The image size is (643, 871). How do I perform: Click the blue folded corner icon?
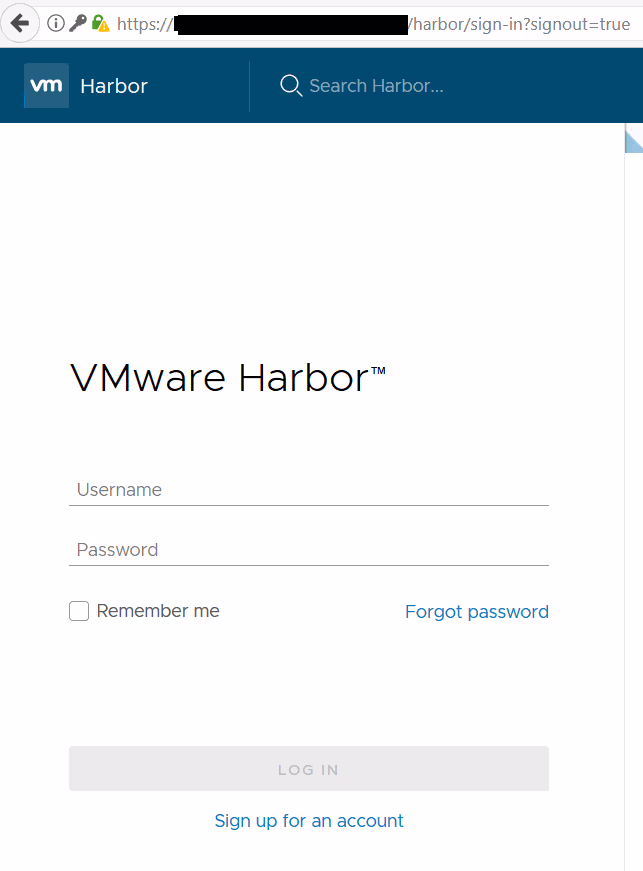click(633, 140)
